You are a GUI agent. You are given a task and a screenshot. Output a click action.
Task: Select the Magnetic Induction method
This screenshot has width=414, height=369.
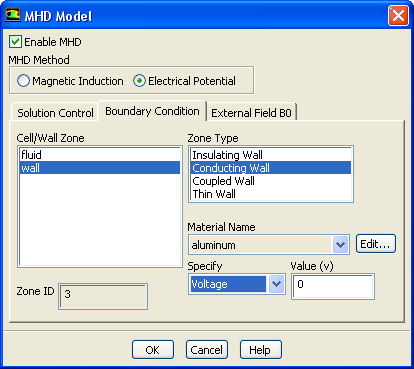tap(23, 81)
